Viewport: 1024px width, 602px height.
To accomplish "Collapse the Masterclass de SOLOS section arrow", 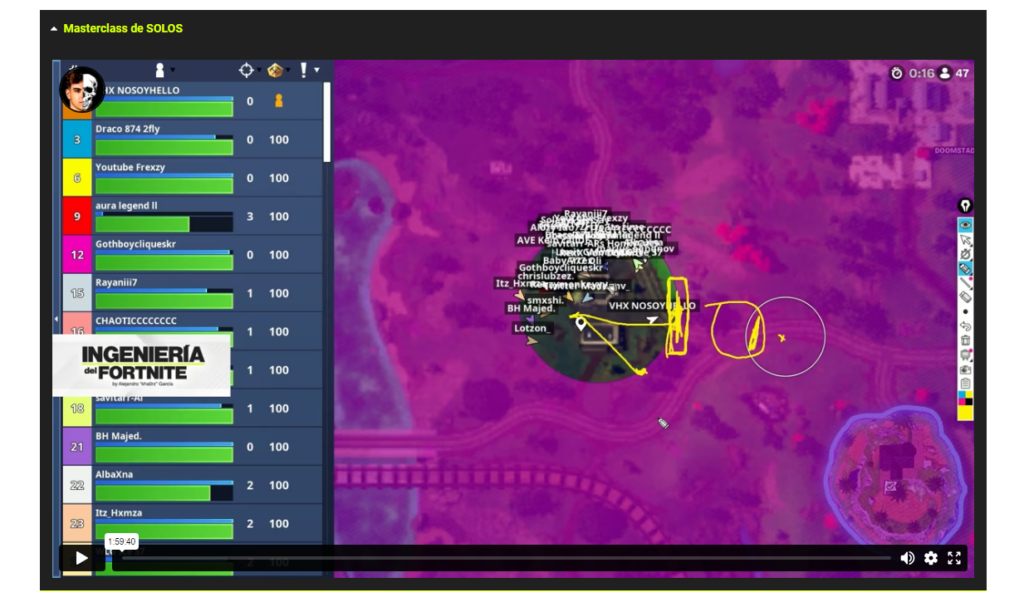I will point(54,29).
